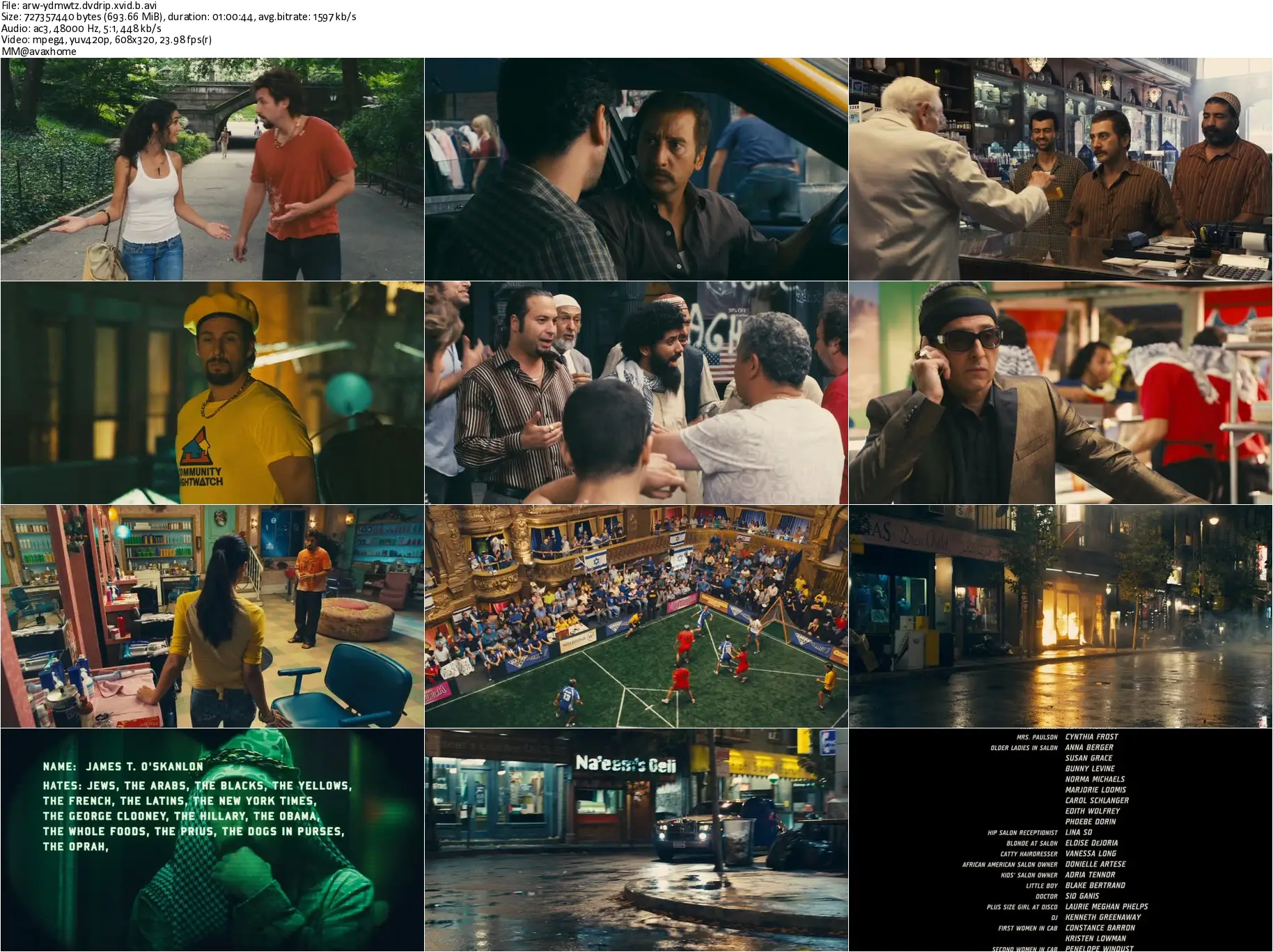Click 'LINA SO' credit name
1273x952 pixels.
1079,832
